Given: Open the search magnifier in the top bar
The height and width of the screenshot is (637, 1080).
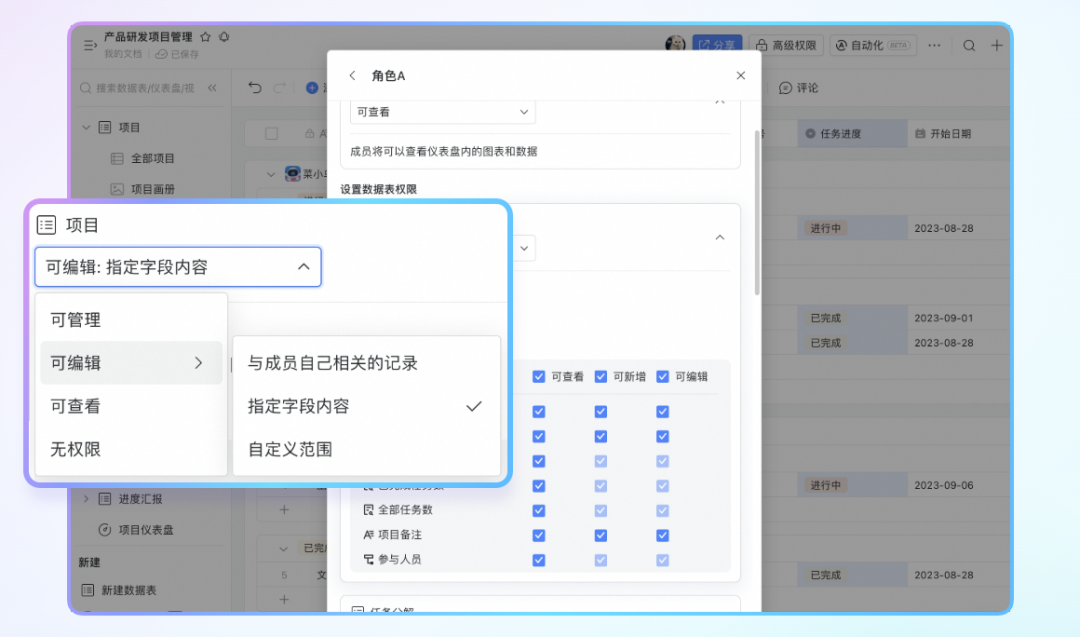Looking at the screenshot, I should point(969,45).
